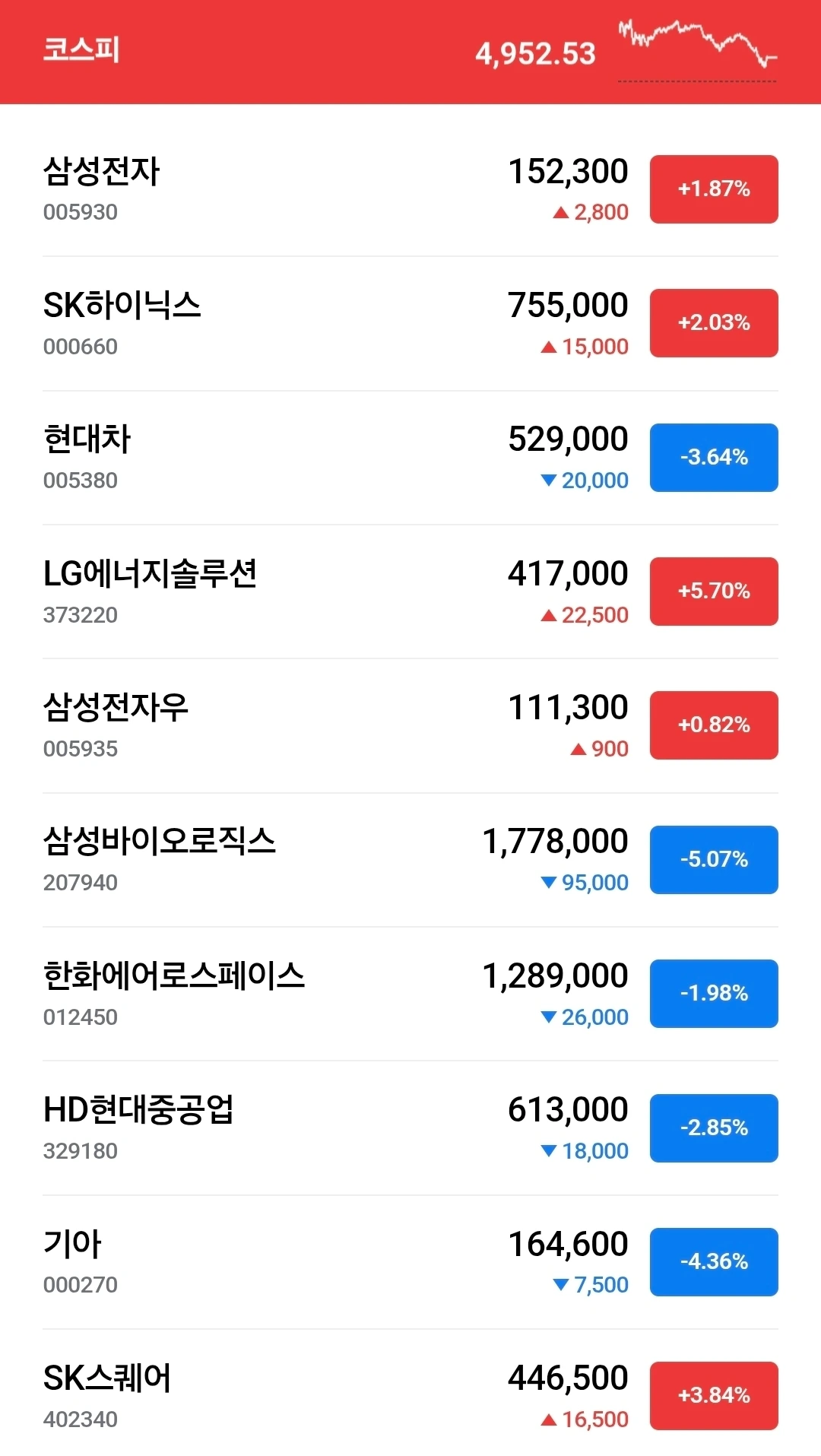Open the KOSPI index mini chart
Image resolution: width=821 pixels, height=1456 pixels.
(697, 51)
